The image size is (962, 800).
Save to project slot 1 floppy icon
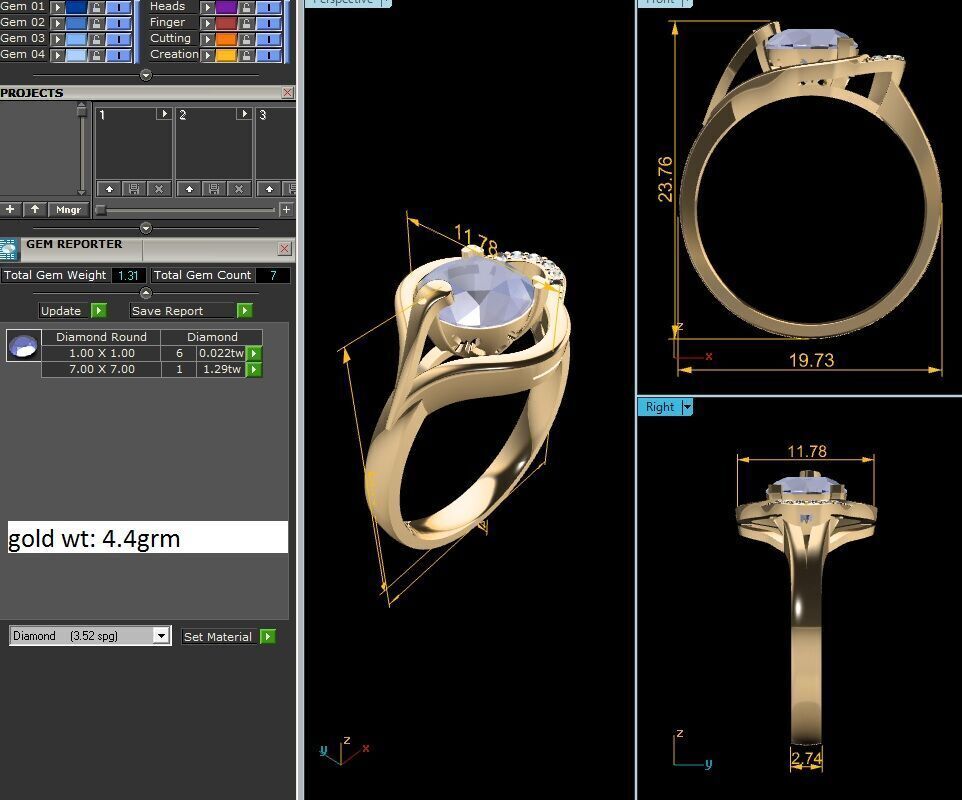[x=134, y=189]
